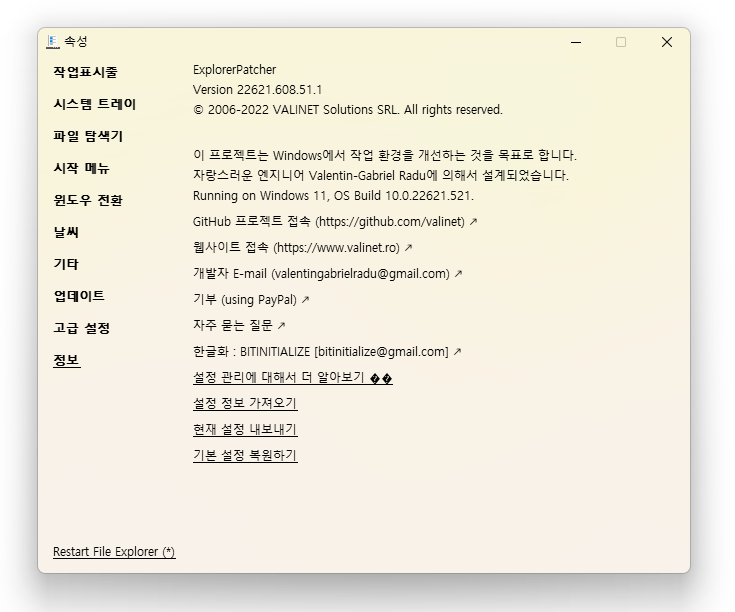Click 현재 설정 내보내기
The height and width of the screenshot is (612, 735).
245,430
